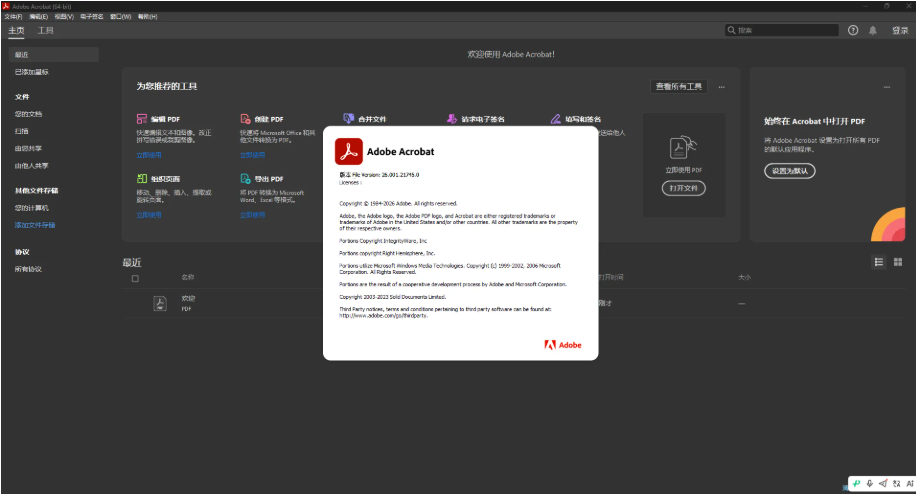The height and width of the screenshot is (494, 916).
Task: Click the 设置为默认 button
Action: coord(790,171)
